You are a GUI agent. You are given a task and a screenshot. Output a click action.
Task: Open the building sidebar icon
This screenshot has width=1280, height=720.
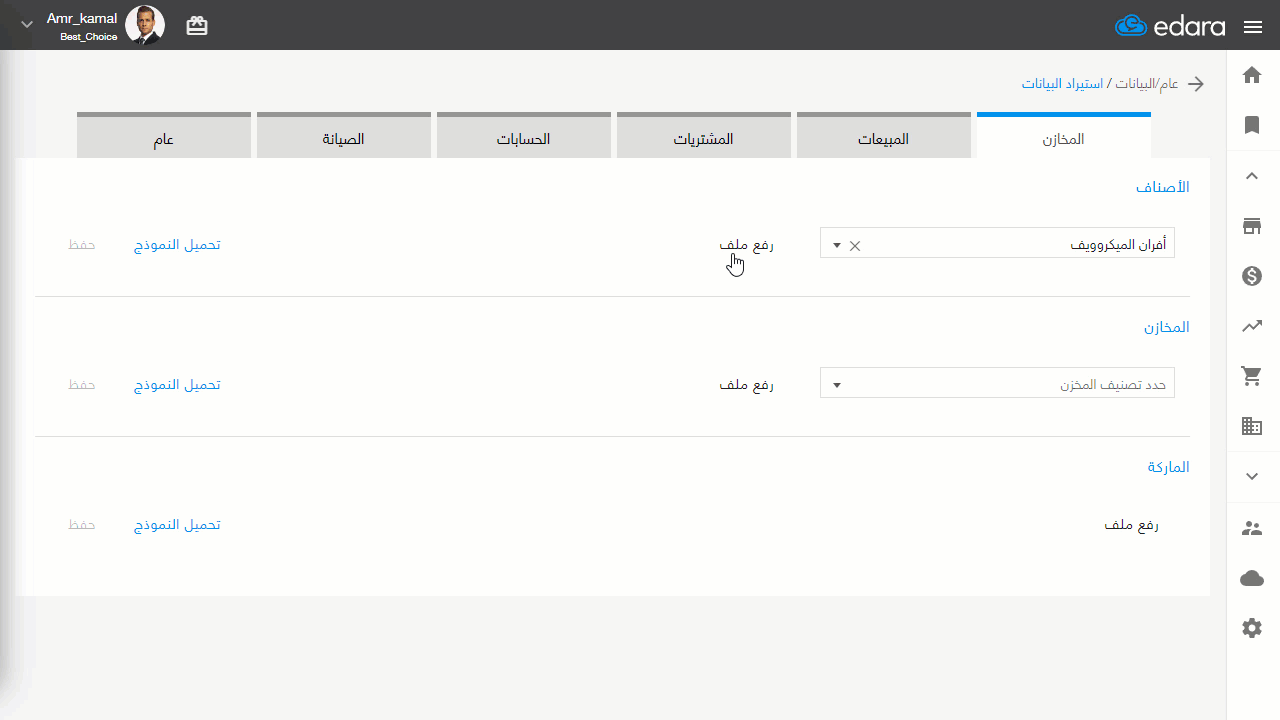tap(1252, 426)
